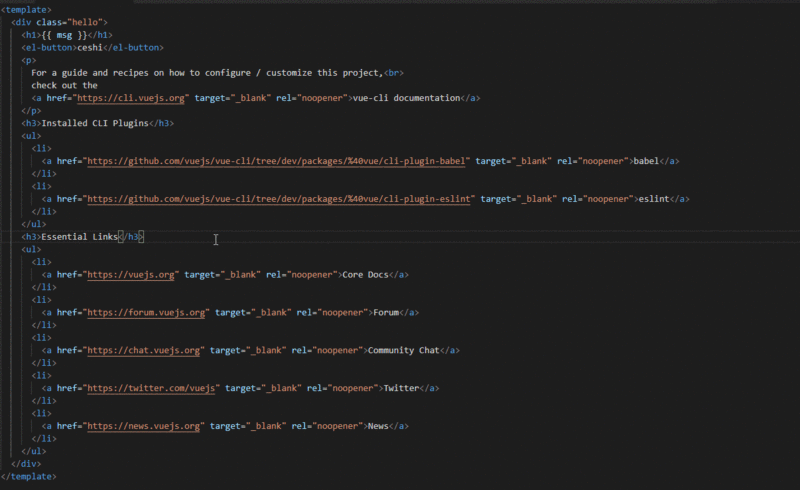
Task: Open the https://news.vuejs.org link
Action: 143,426
